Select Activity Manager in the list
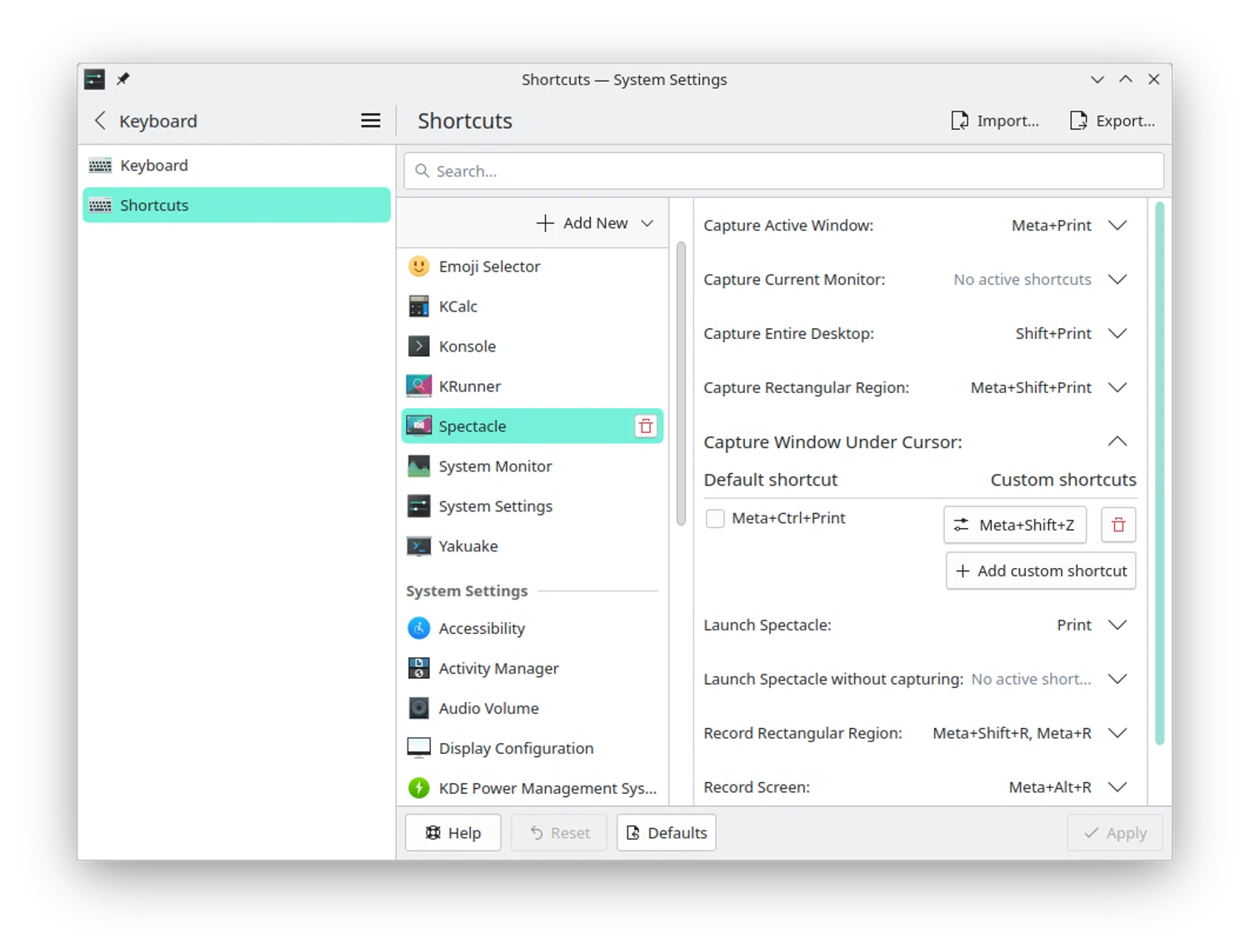The height and width of the screenshot is (952, 1250). tap(532, 669)
